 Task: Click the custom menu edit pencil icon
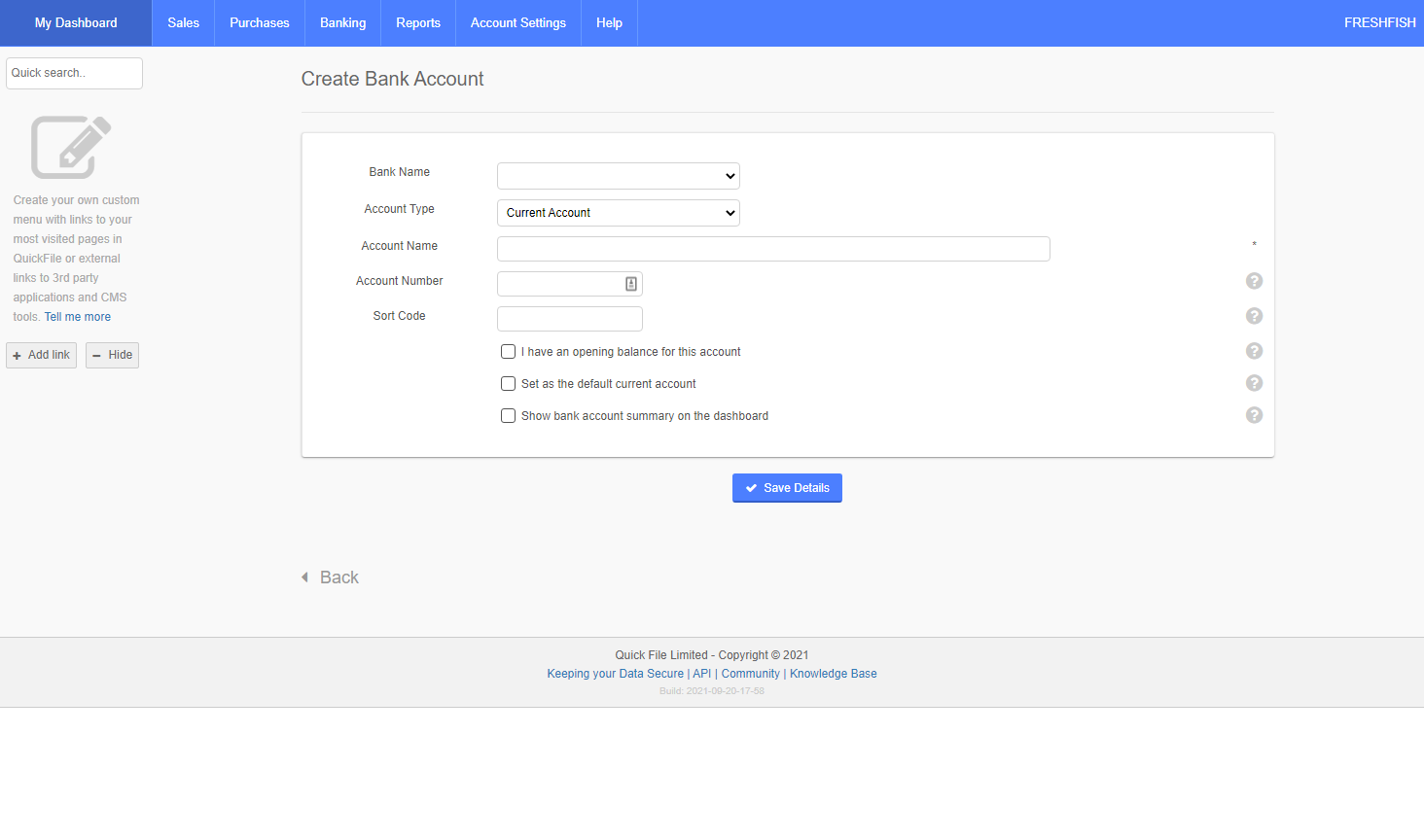coord(71,147)
